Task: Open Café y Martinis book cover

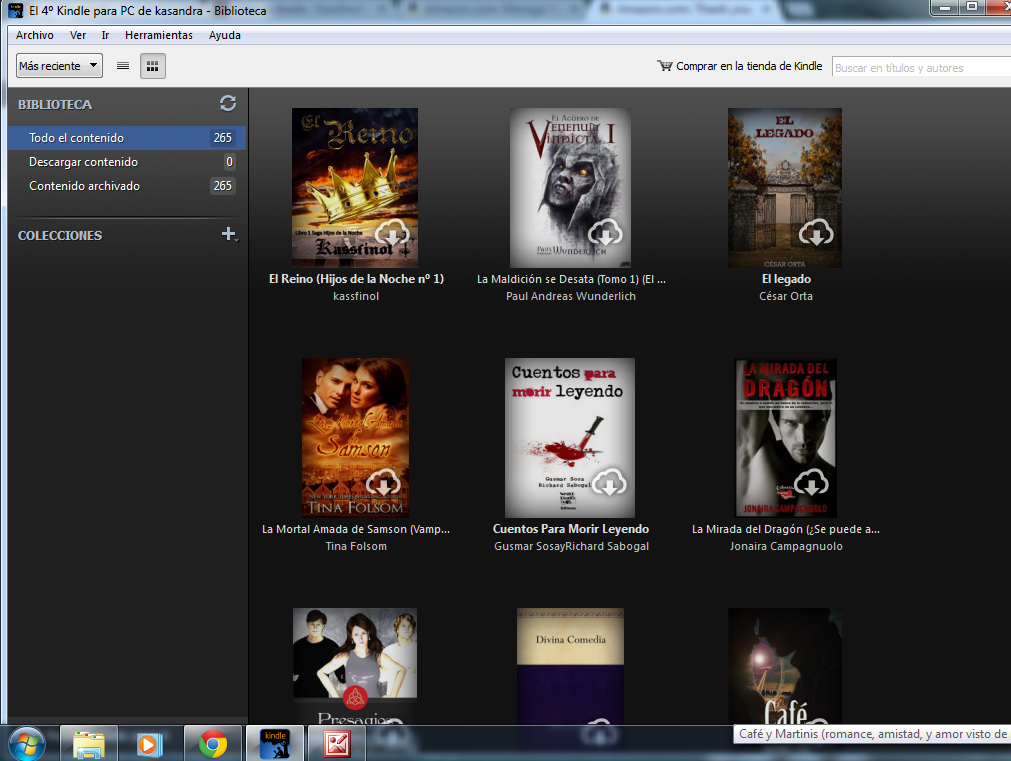Action: (x=785, y=666)
